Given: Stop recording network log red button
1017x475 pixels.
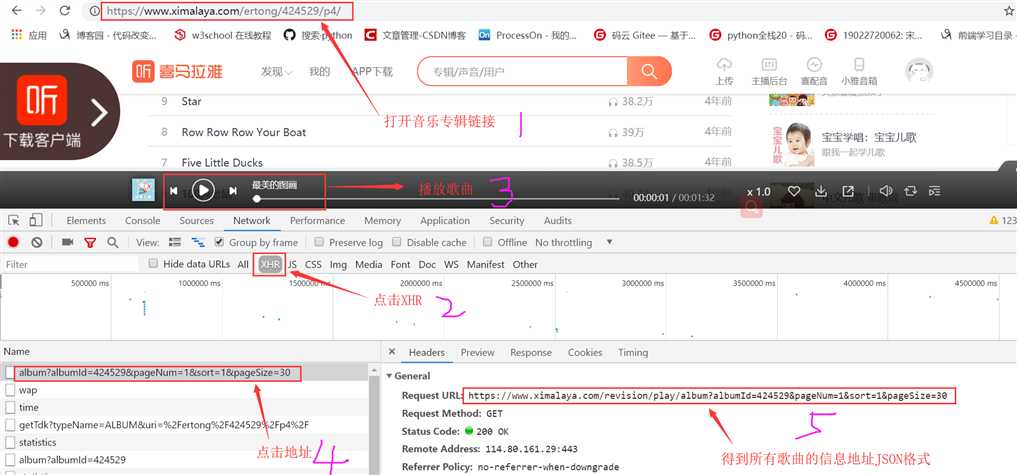Looking at the screenshot, I should click(13, 242).
